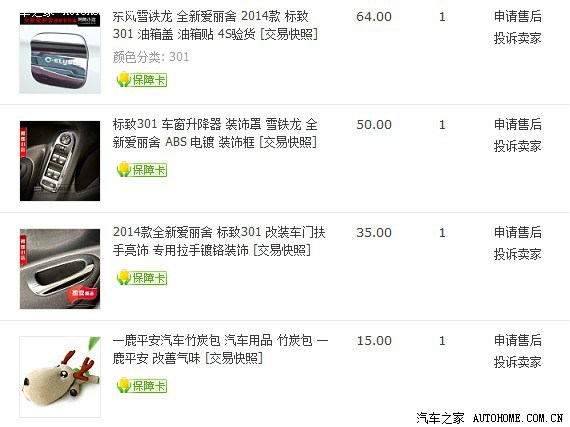The width and height of the screenshot is (570, 427).
Task: Click 申请售后 for the 64.00 fuel cap order
Action: point(518,17)
